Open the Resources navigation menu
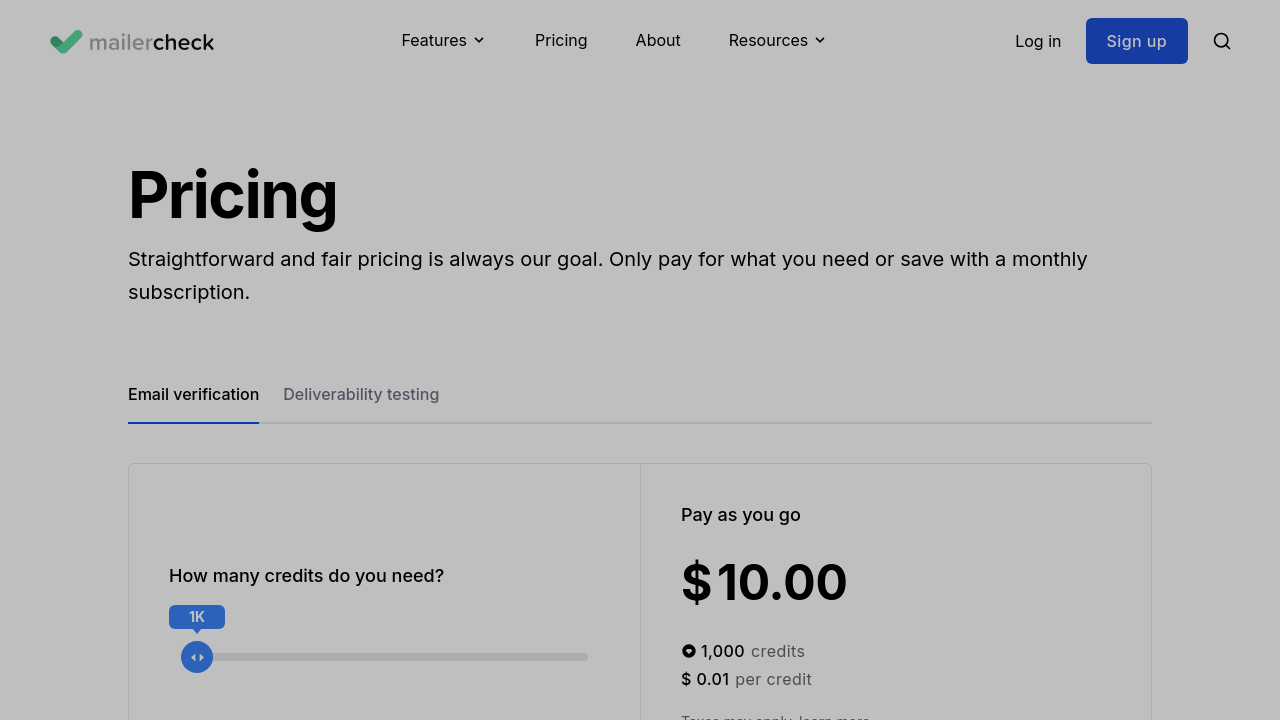The width and height of the screenshot is (1280, 720). click(x=768, y=40)
